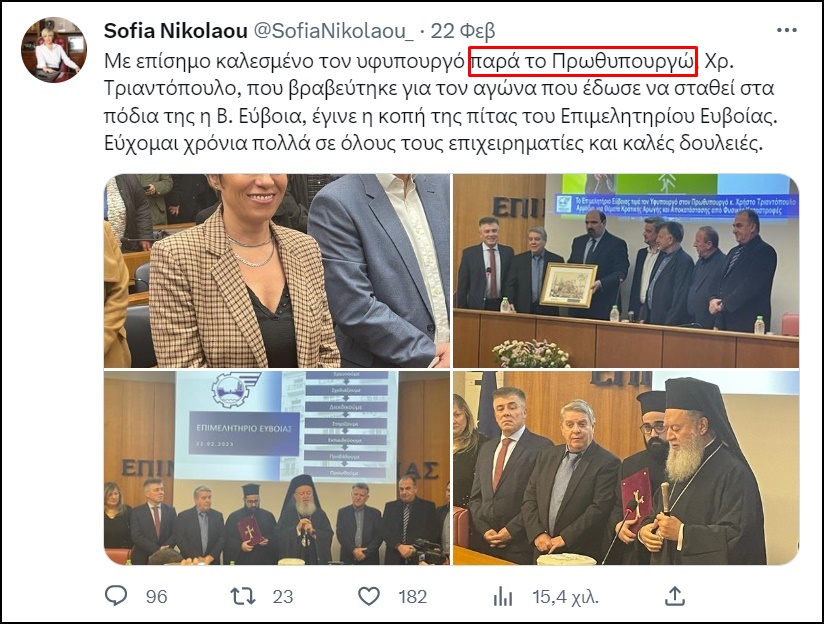Click the share upload icon
824x624 pixels.
pyautogui.click(x=675, y=596)
